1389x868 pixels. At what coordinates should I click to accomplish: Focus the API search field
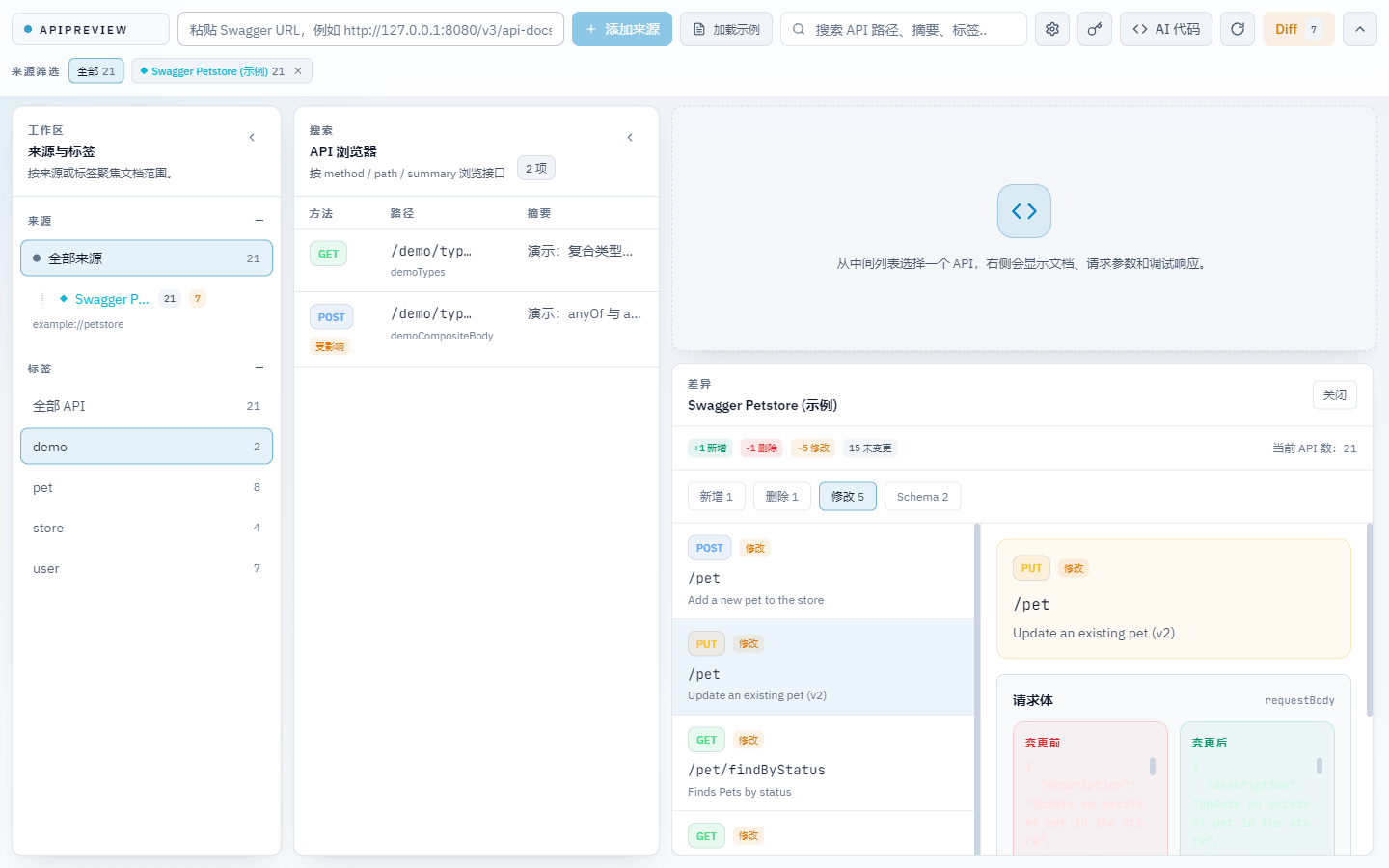point(904,29)
